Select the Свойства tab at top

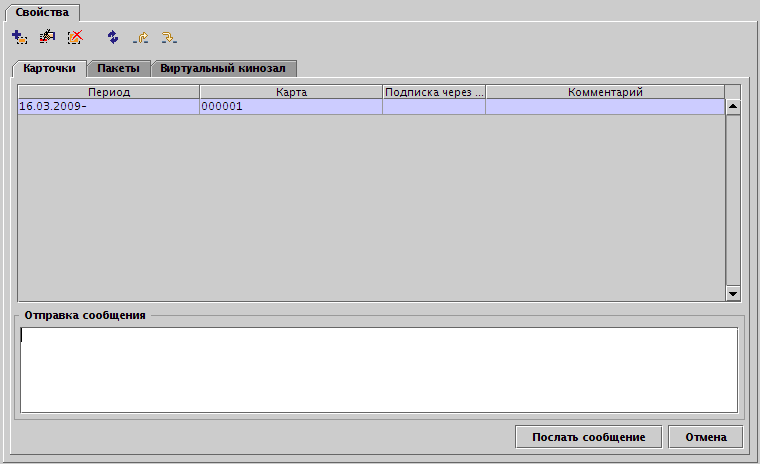coord(42,11)
